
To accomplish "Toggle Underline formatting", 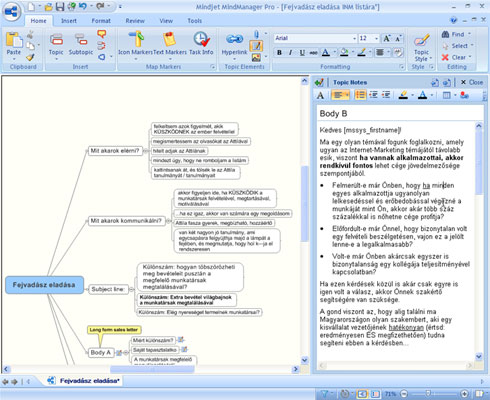I will 302,52.
